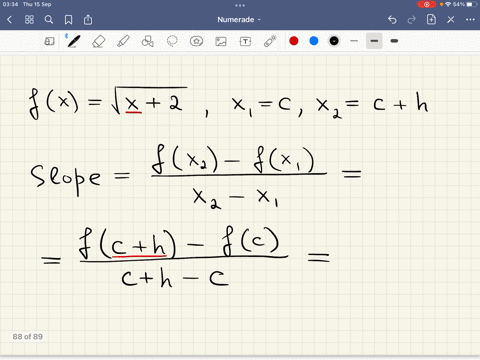Select the Pen tool
Screen dimensions: 480x360
(x=73, y=41)
